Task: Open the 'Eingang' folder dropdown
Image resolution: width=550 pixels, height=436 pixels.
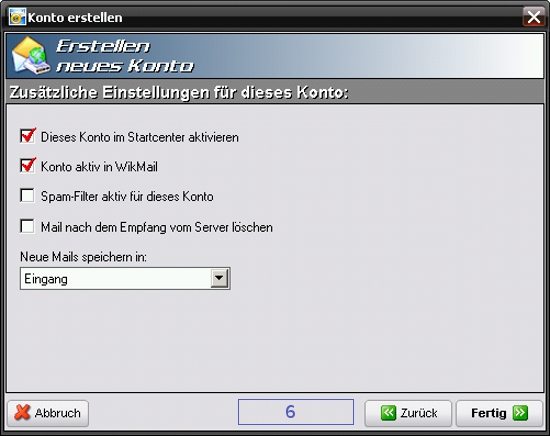Action: pyautogui.click(x=220, y=279)
